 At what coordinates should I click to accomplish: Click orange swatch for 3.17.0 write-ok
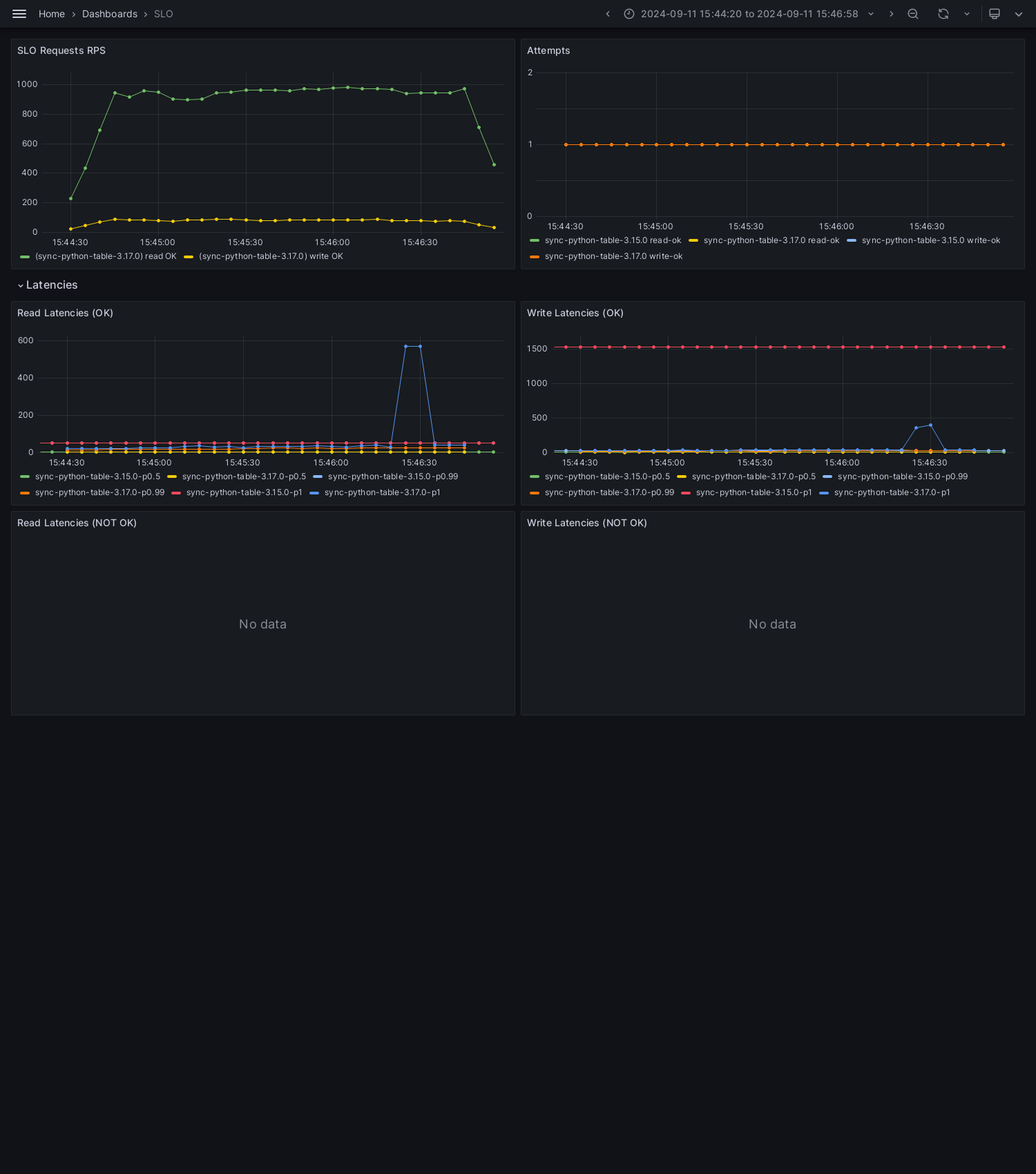tap(535, 256)
